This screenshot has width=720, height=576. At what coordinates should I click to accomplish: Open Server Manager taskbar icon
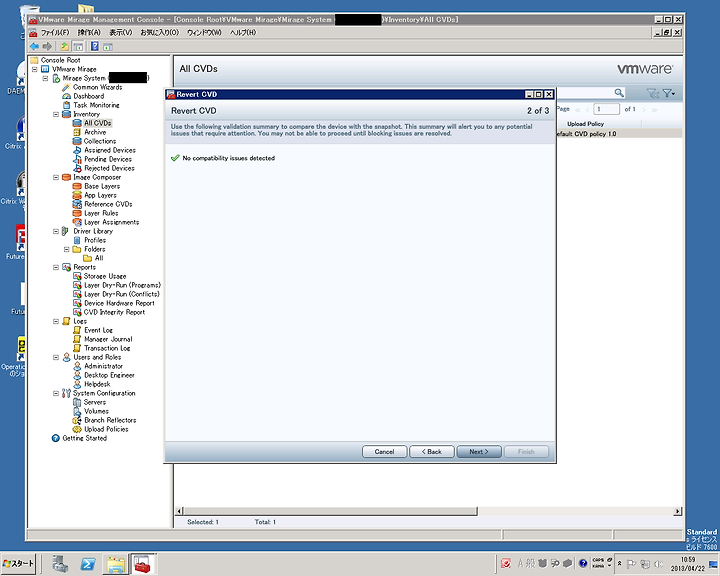60,564
